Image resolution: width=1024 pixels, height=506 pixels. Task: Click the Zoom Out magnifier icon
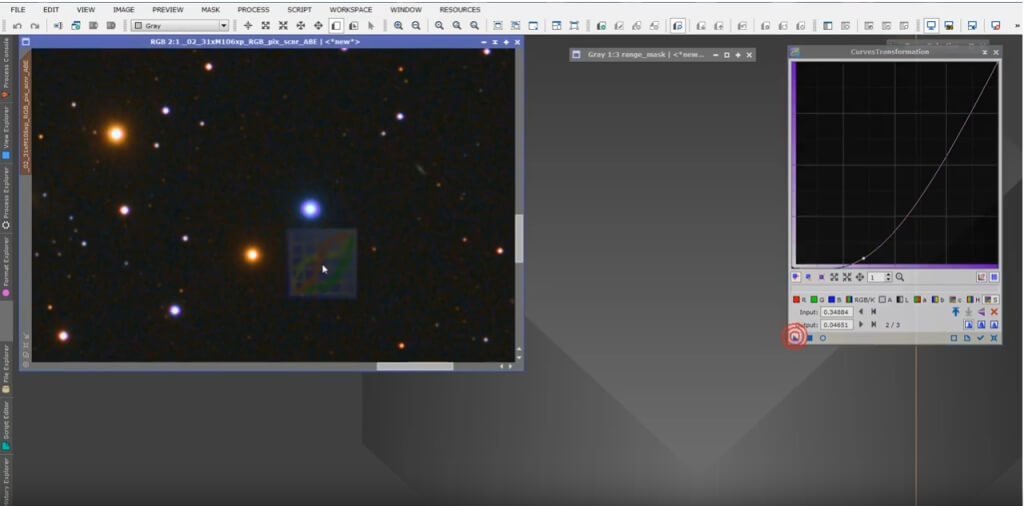(x=416, y=26)
